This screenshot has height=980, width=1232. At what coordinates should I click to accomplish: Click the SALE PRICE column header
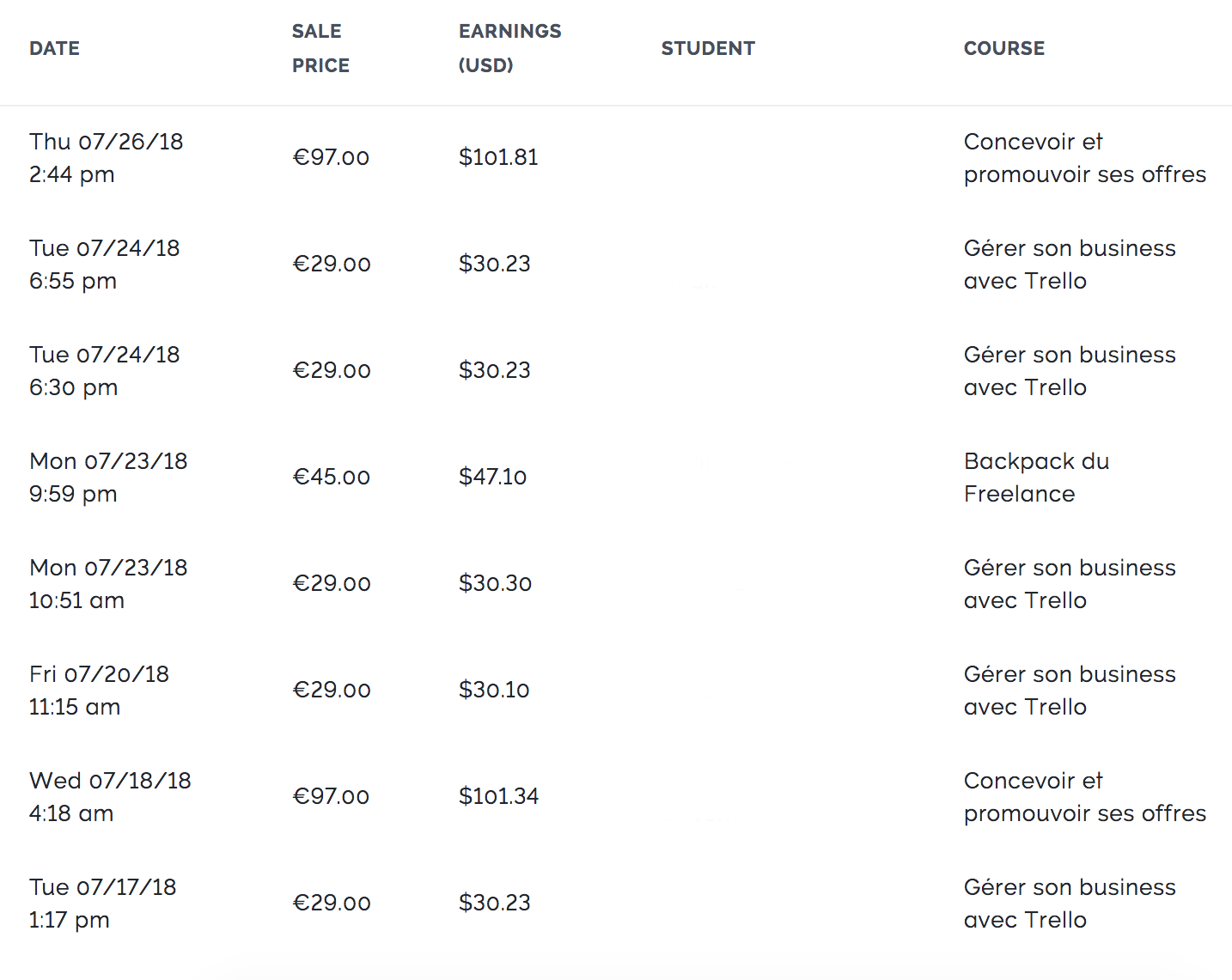320,48
